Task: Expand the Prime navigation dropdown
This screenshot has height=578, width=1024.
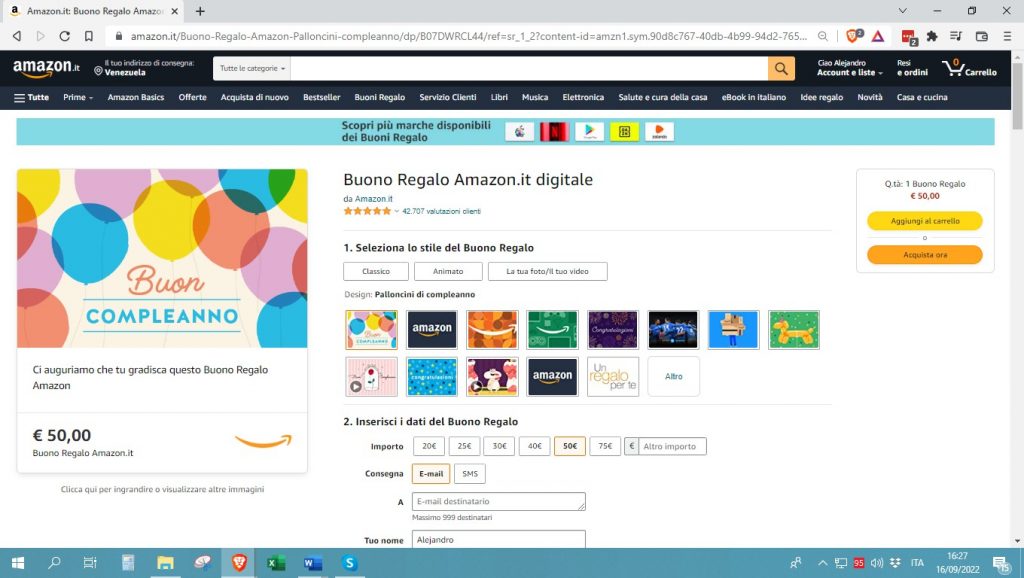Action: [x=77, y=97]
